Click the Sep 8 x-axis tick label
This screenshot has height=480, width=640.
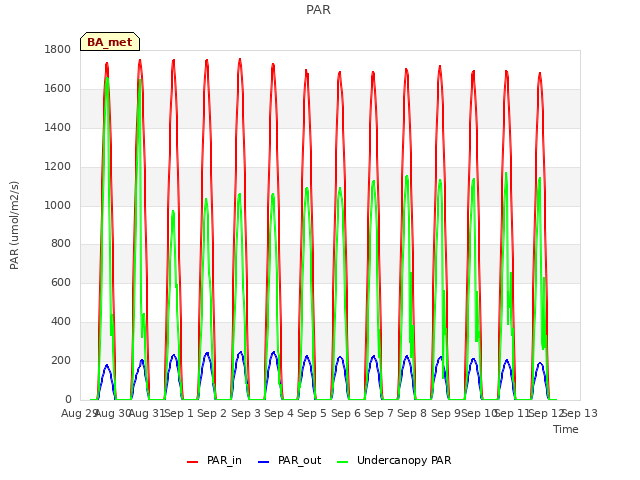[x=412, y=413]
